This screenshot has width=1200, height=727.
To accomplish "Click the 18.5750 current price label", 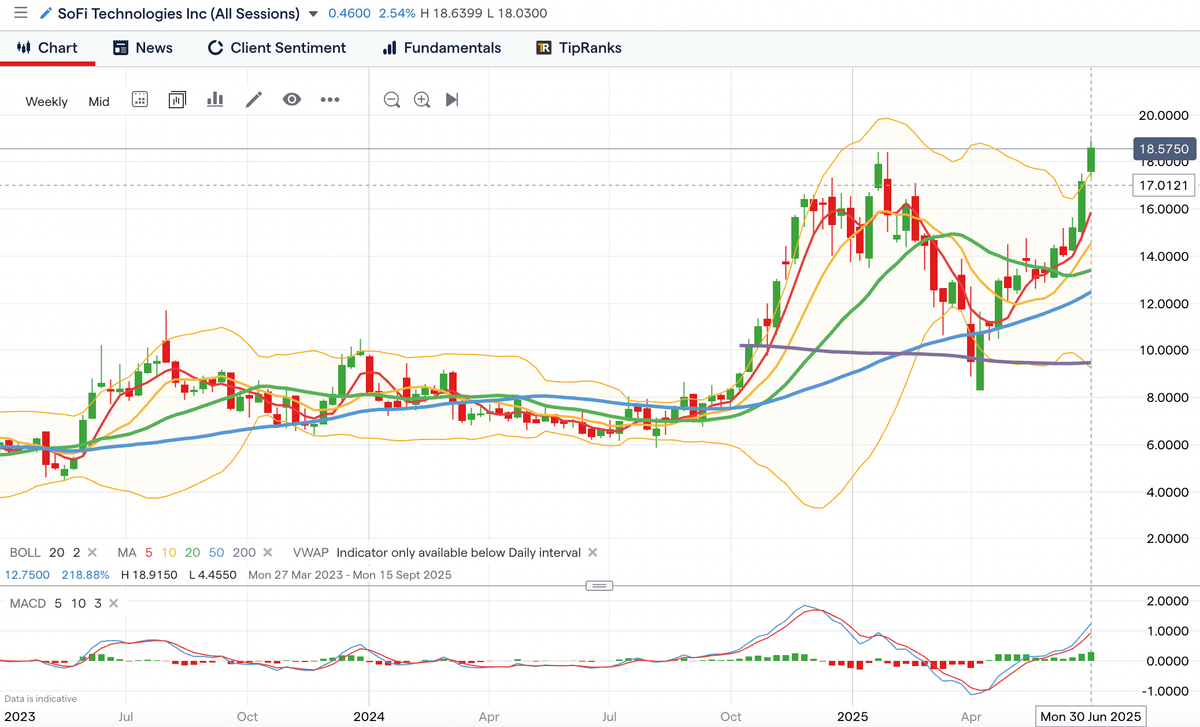I will 1164,149.
